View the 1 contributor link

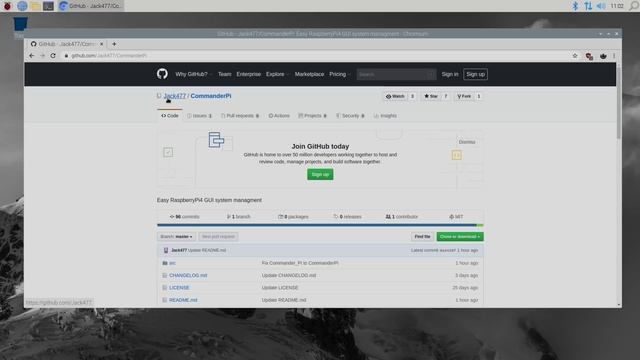402,217
